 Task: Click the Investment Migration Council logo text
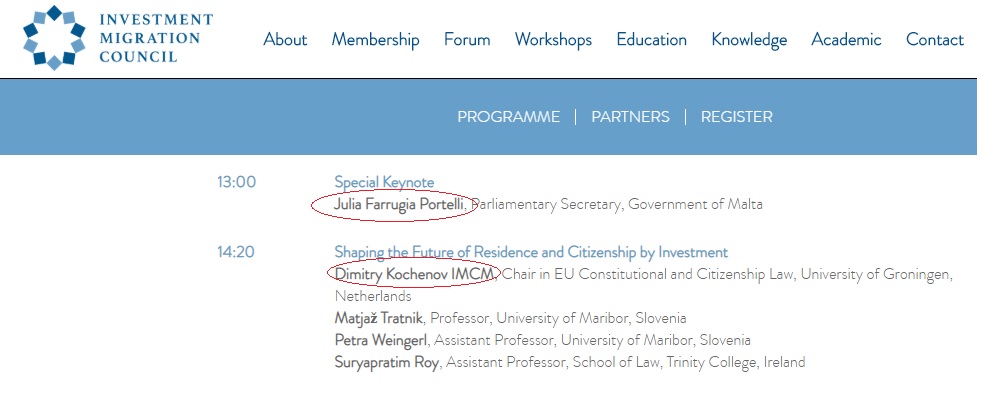156,38
